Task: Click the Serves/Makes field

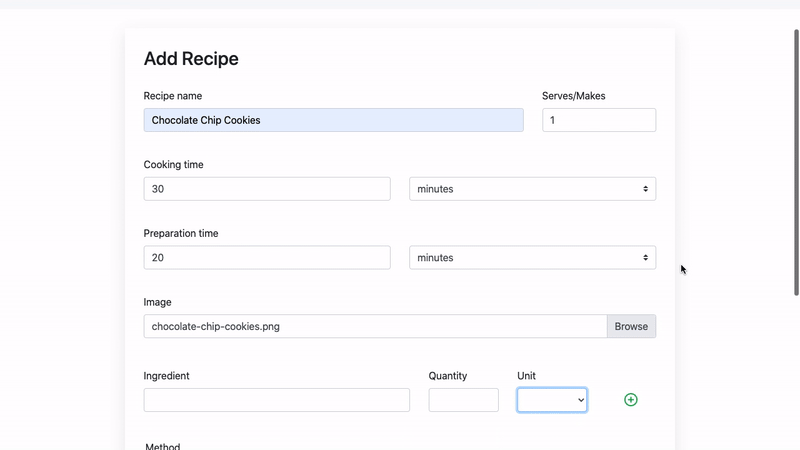Action: (x=599, y=120)
